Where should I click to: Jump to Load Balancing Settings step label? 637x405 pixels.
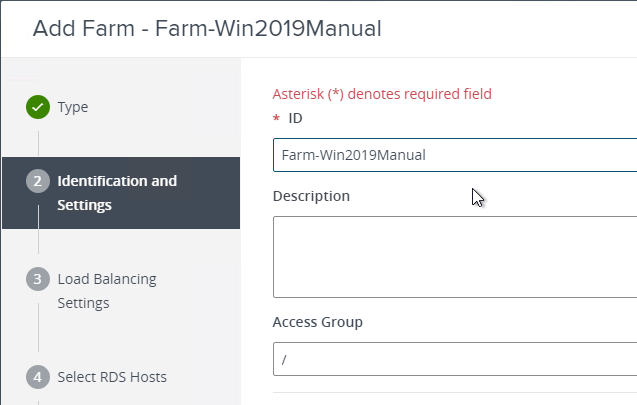tap(107, 291)
